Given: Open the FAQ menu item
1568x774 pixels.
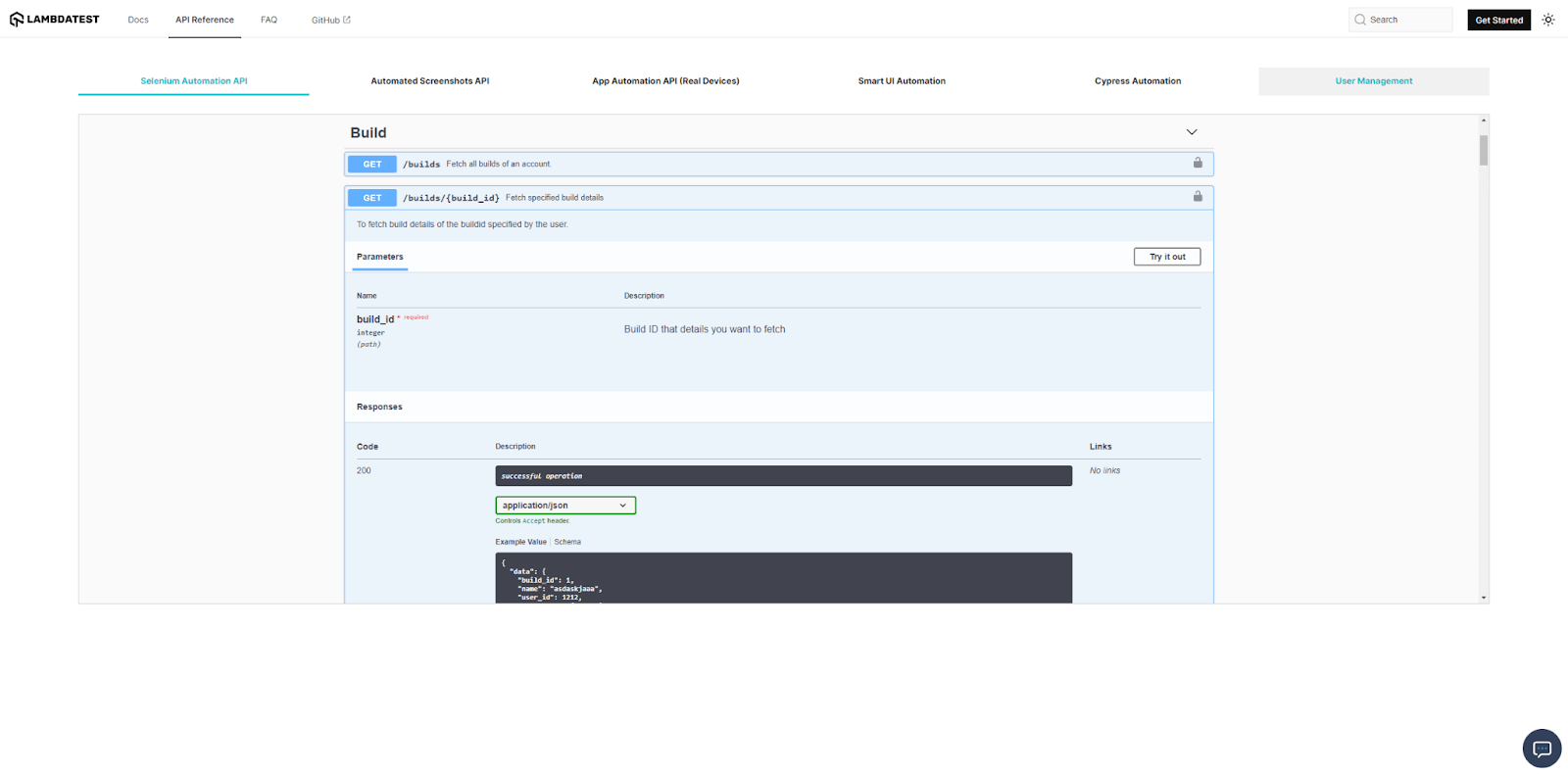Looking at the screenshot, I should pyautogui.click(x=269, y=20).
